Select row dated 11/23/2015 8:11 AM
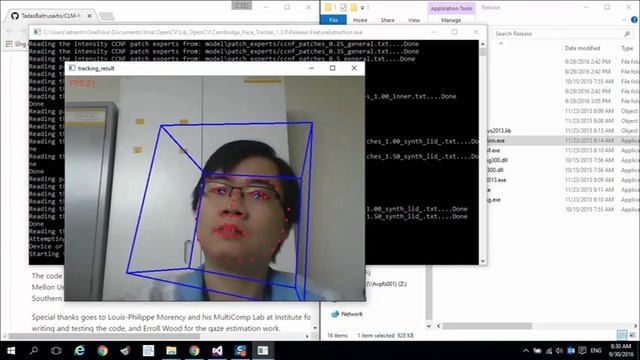The width and height of the screenshot is (640, 360). coord(563,190)
